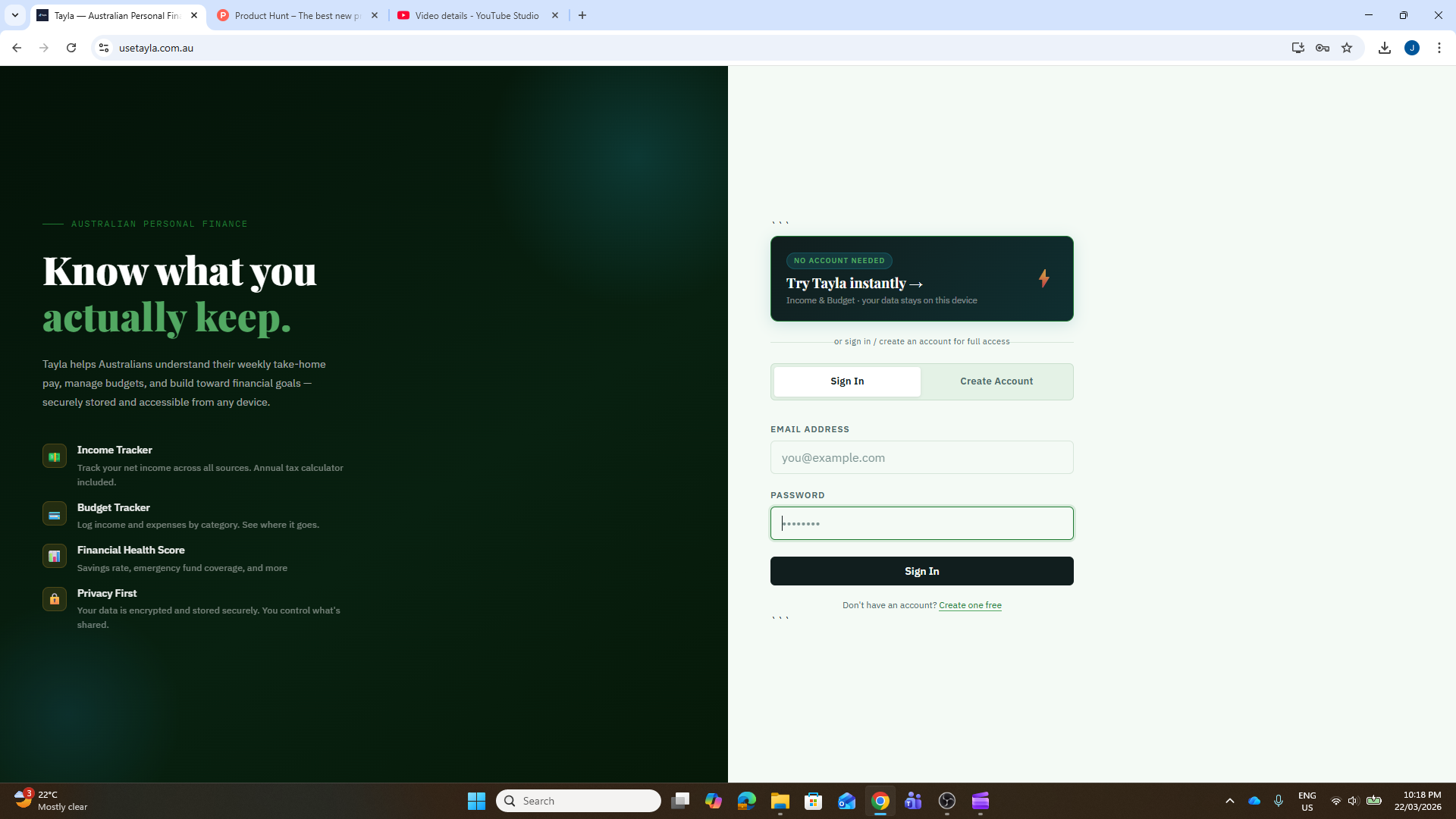Viewport: 1456px width, 819px height.
Task: Click the Financial Health Score icon
Action: tap(54, 556)
